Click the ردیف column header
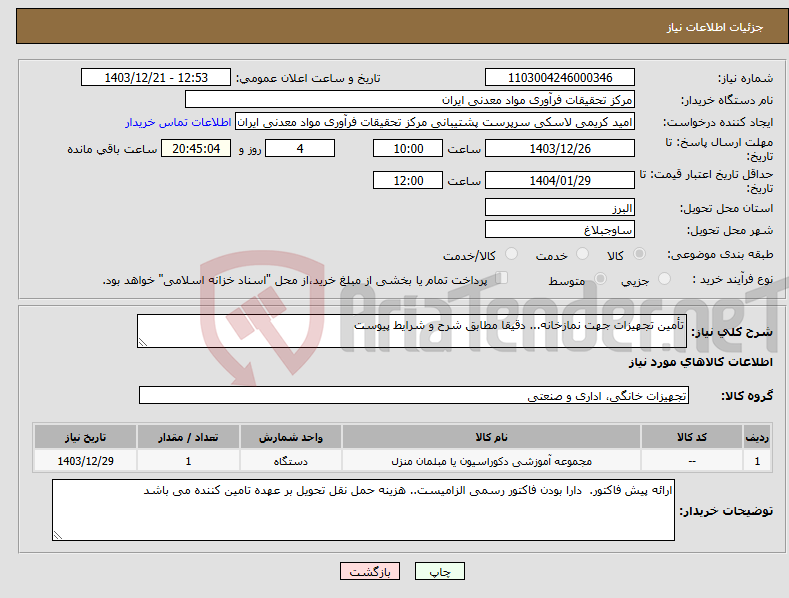 tap(757, 437)
